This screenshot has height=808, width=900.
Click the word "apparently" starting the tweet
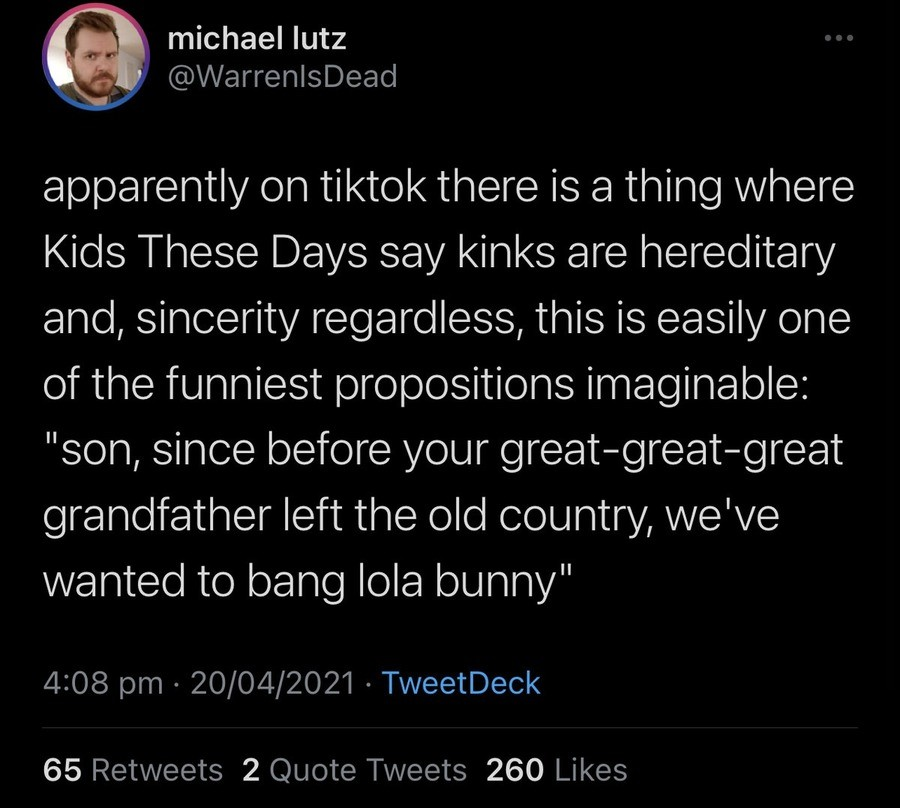[146, 189]
